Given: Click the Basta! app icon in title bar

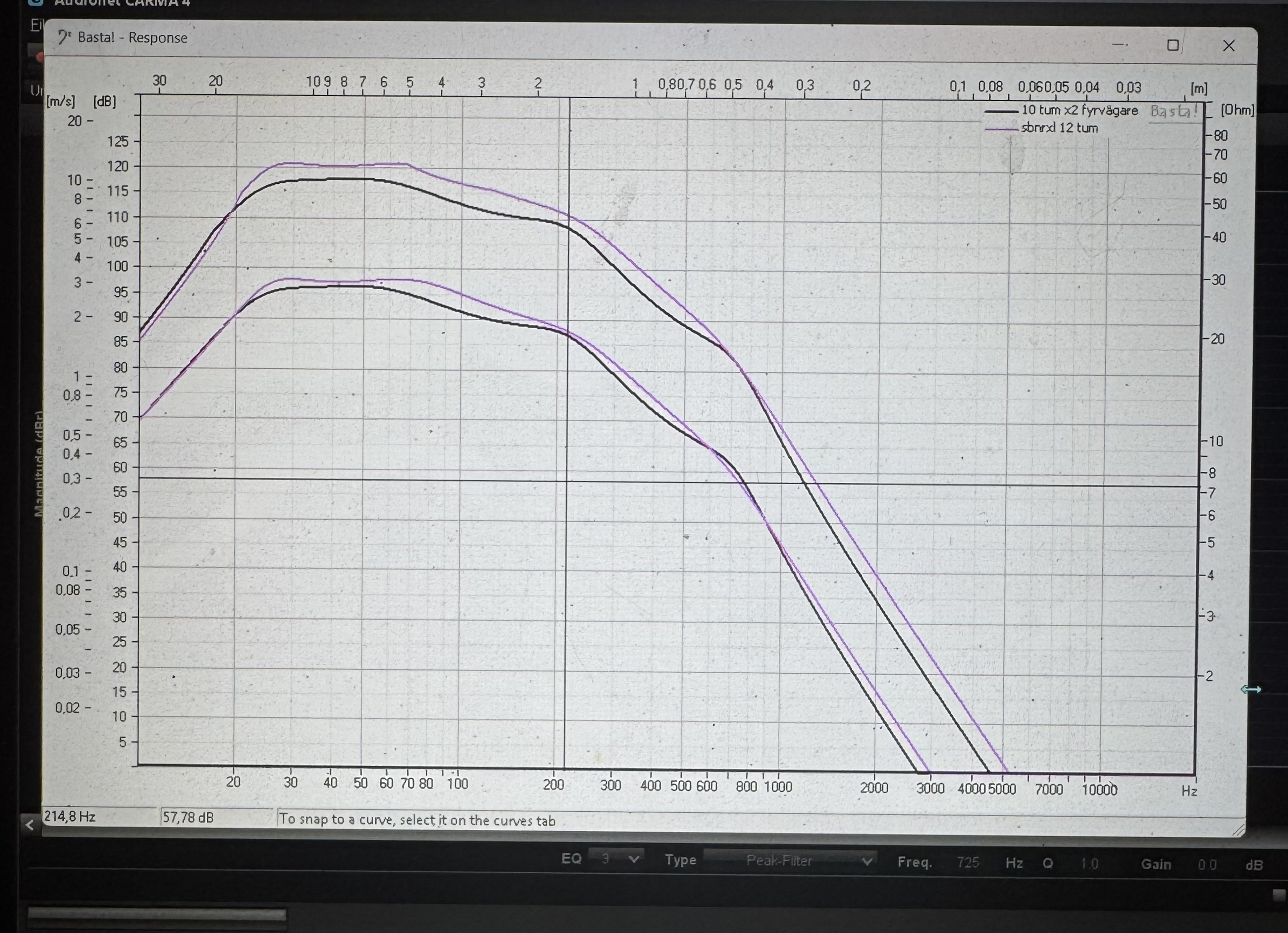Looking at the screenshot, I should pyautogui.click(x=64, y=38).
